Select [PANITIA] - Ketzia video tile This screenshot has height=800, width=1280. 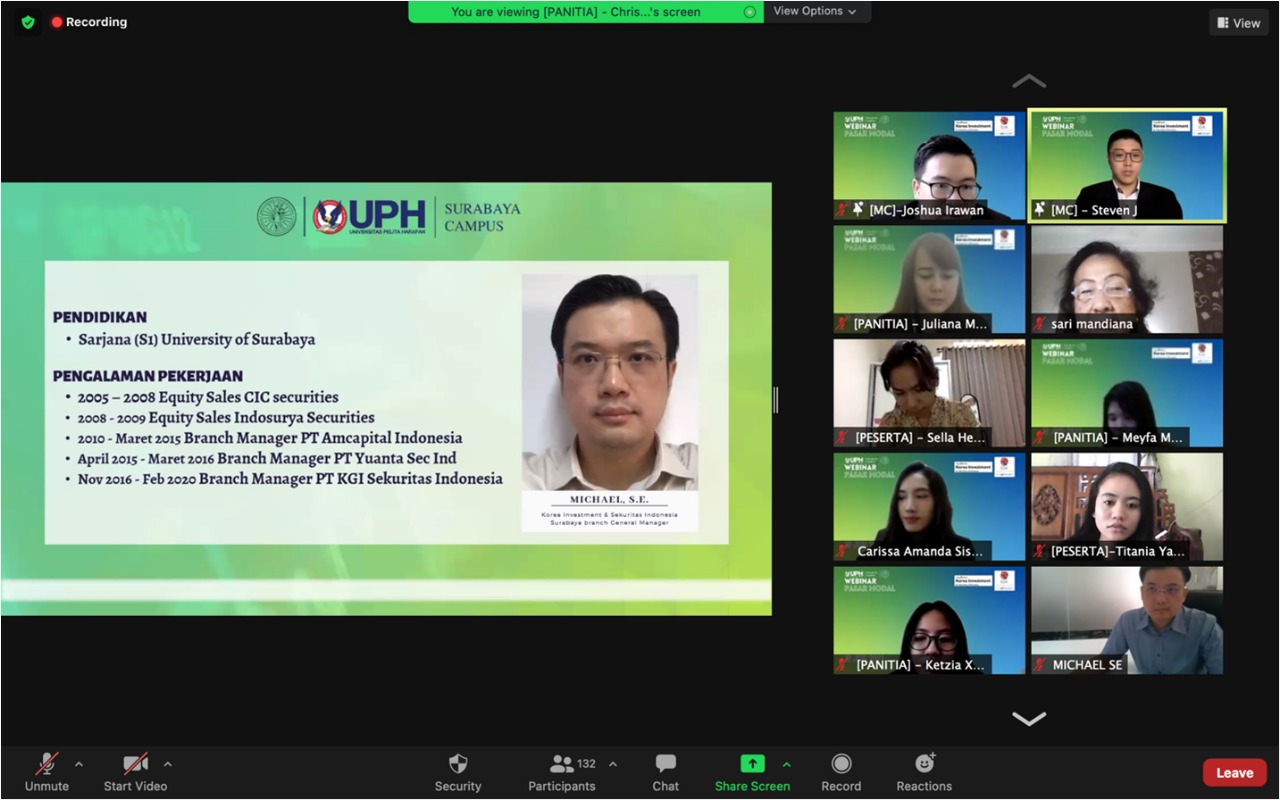930,620
